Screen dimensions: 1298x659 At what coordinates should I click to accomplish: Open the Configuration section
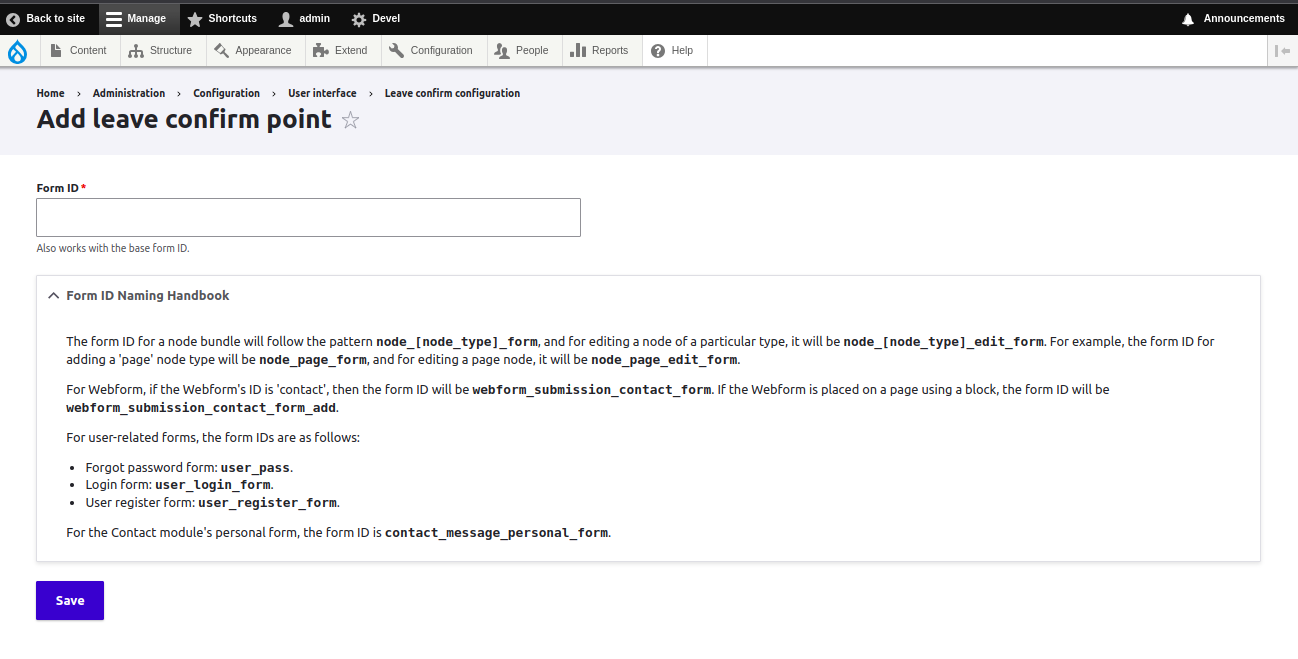[432, 50]
